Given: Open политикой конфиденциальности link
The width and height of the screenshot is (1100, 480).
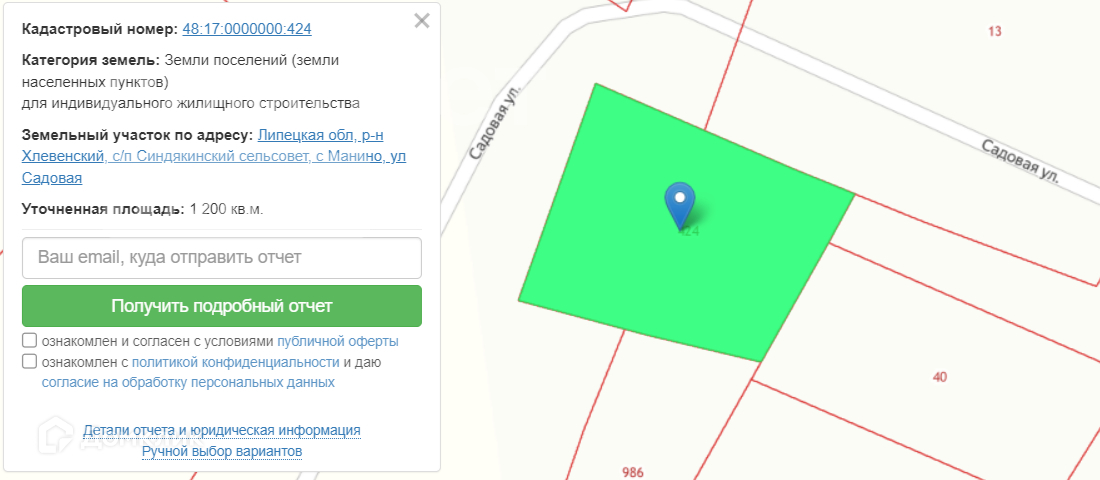Looking at the screenshot, I should pyautogui.click(x=236, y=363).
